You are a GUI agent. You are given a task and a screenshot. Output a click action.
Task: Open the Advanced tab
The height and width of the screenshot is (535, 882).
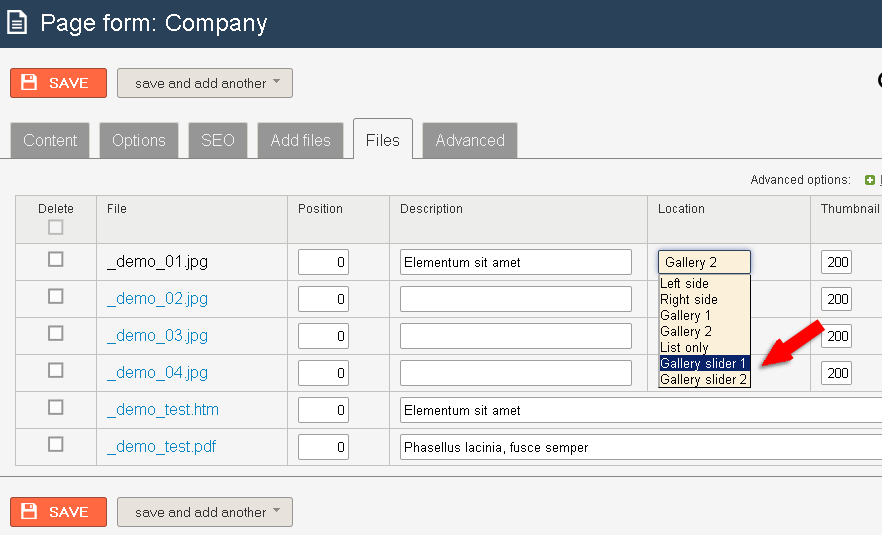click(470, 140)
